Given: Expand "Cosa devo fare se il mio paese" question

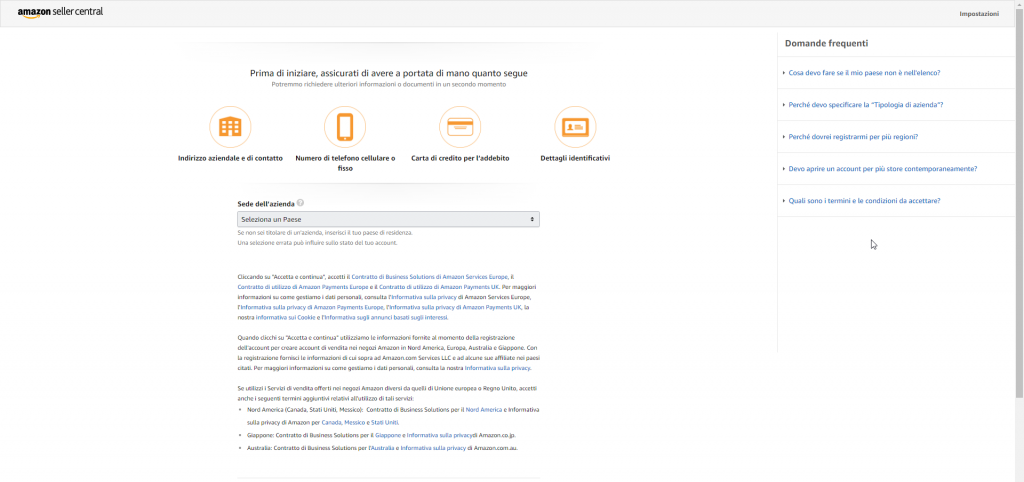Looking at the screenshot, I should pyautogui.click(x=864, y=73).
